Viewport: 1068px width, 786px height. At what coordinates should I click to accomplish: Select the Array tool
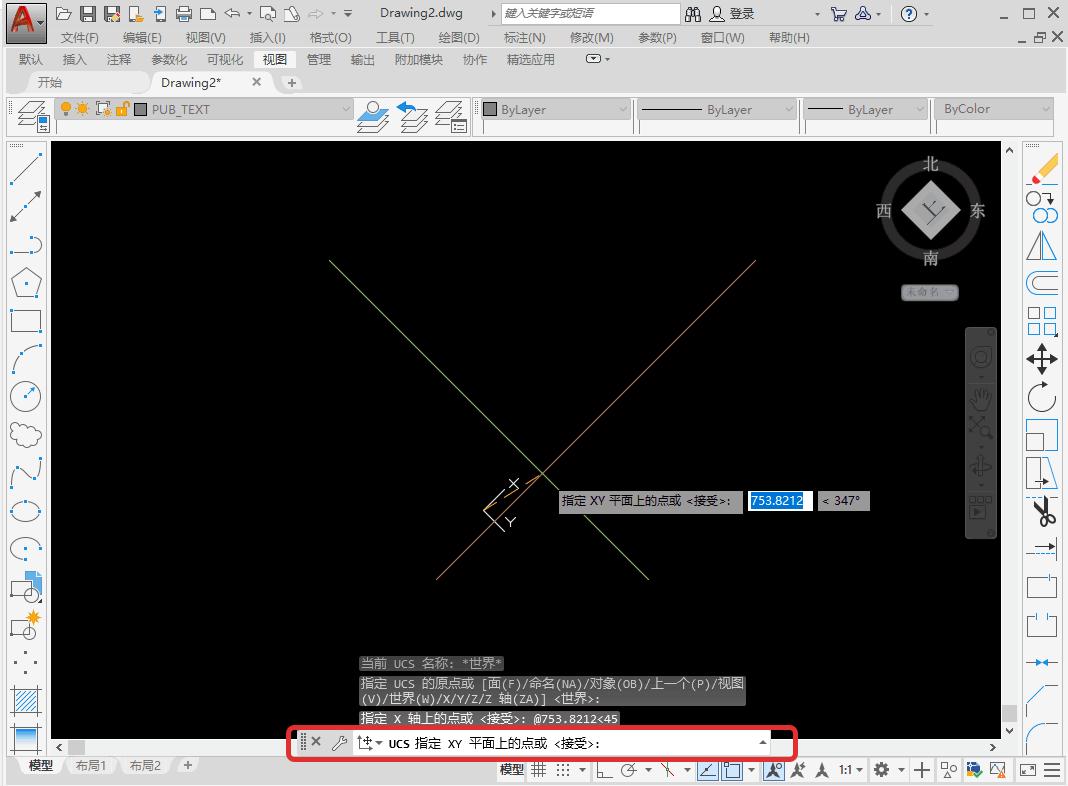pos(1042,321)
